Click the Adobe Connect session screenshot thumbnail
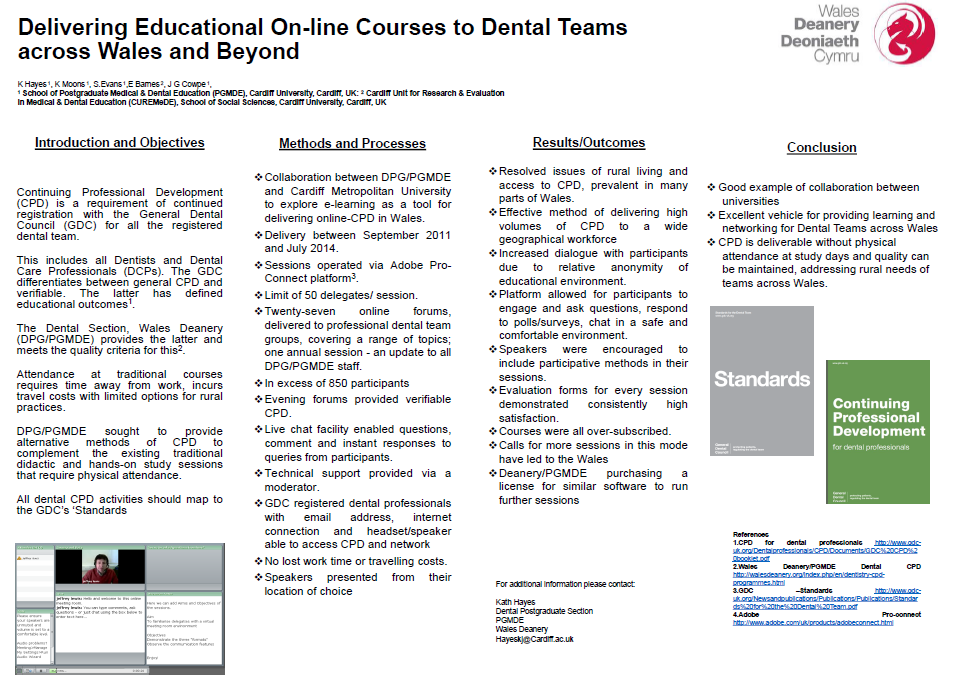The height and width of the screenshot is (696, 959). pos(120,609)
